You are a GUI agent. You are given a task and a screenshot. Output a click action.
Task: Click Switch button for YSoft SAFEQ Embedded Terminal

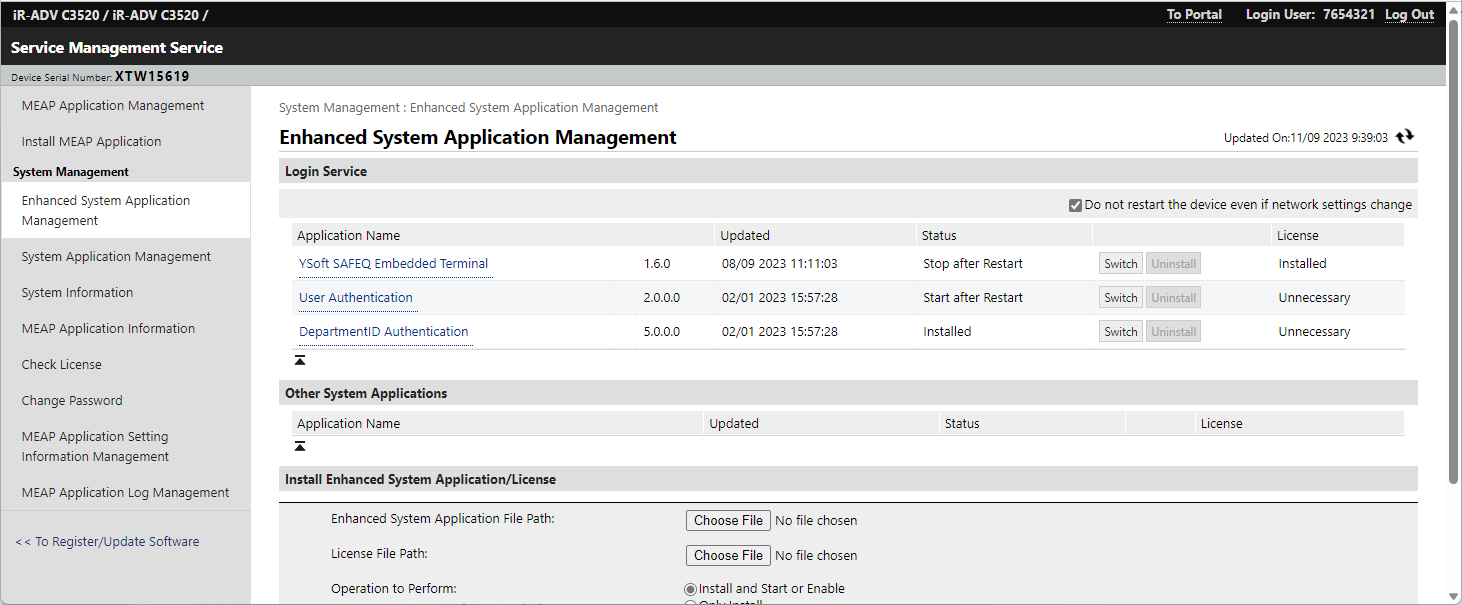[1120, 264]
